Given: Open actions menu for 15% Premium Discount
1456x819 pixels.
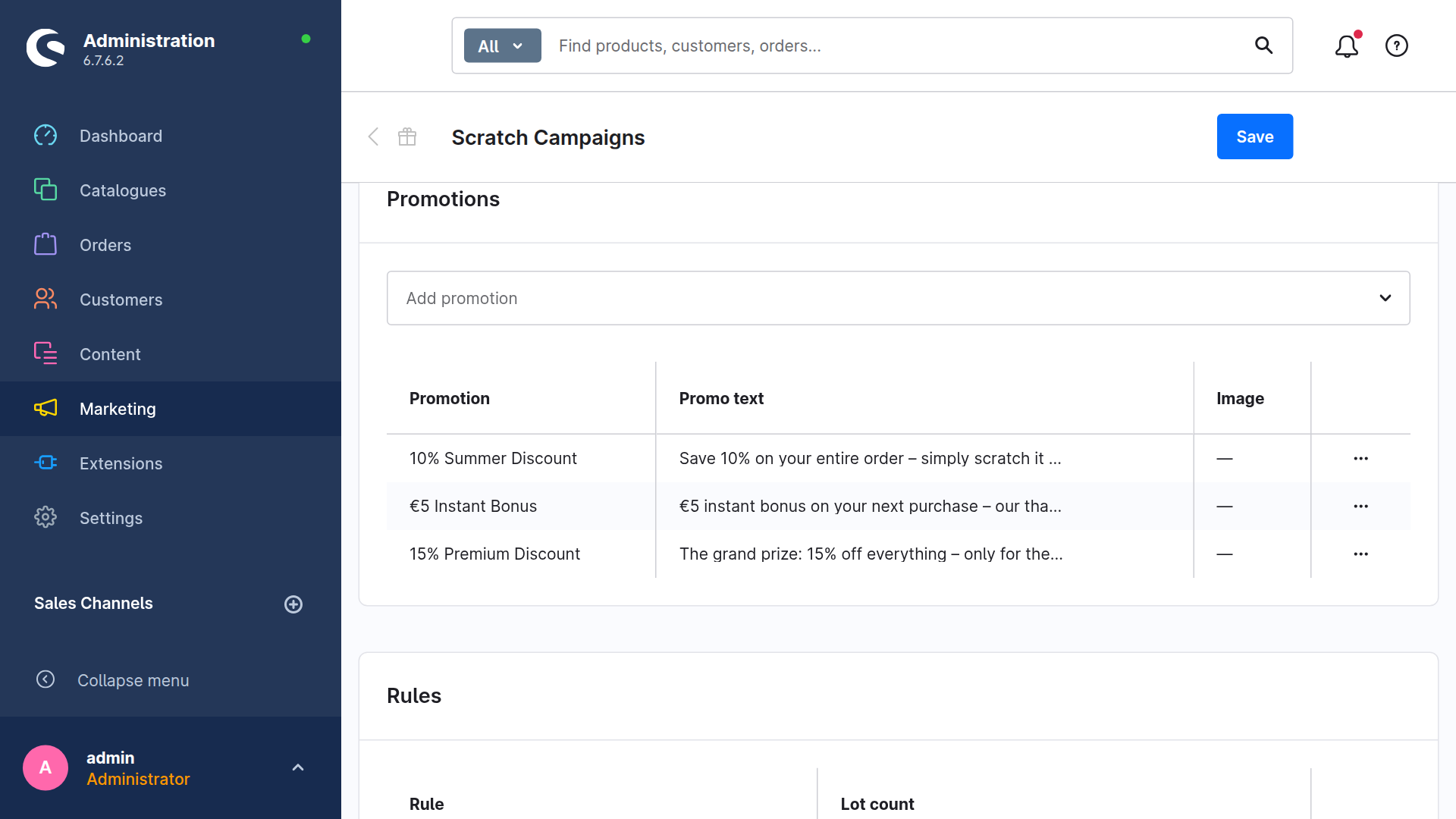Looking at the screenshot, I should (x=1361, y=554).
